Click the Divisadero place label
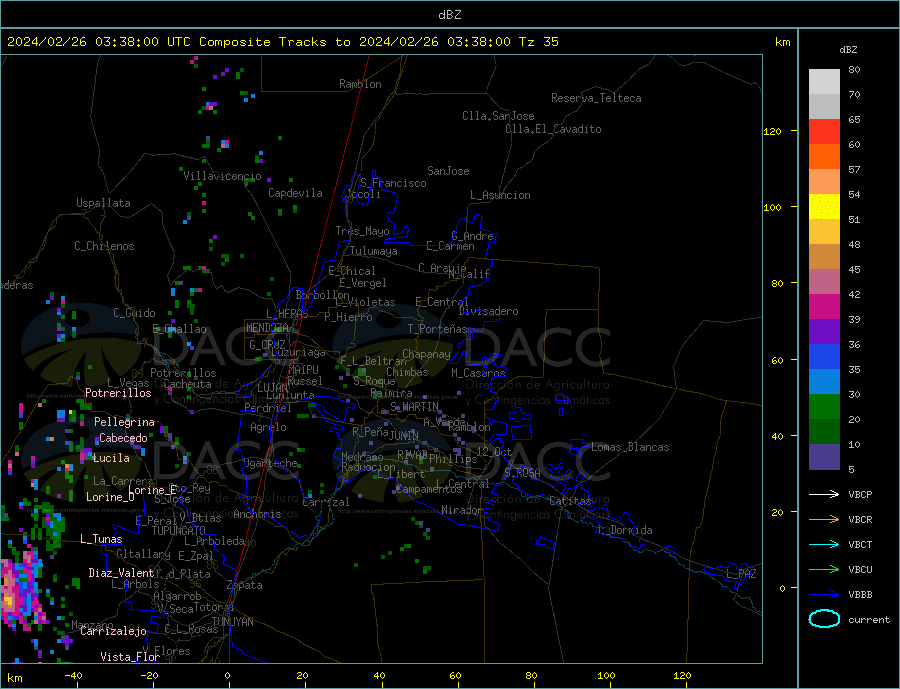 488,311
